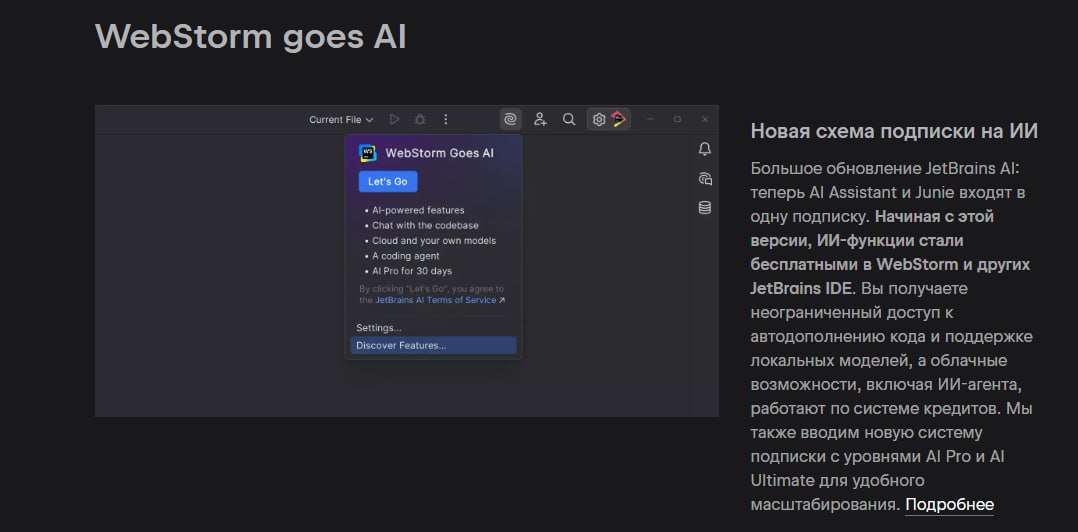The image size is (1078, 532).
Task: Click the colorful JetBrains Toolbox icon
Action: [x=619, y=120]
